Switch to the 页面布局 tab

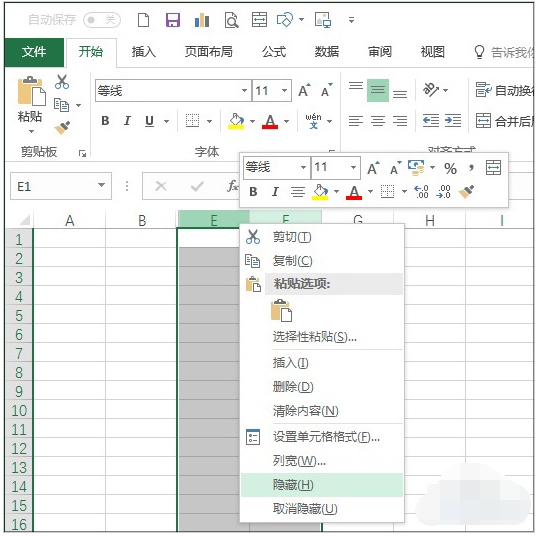pos(209,52)
